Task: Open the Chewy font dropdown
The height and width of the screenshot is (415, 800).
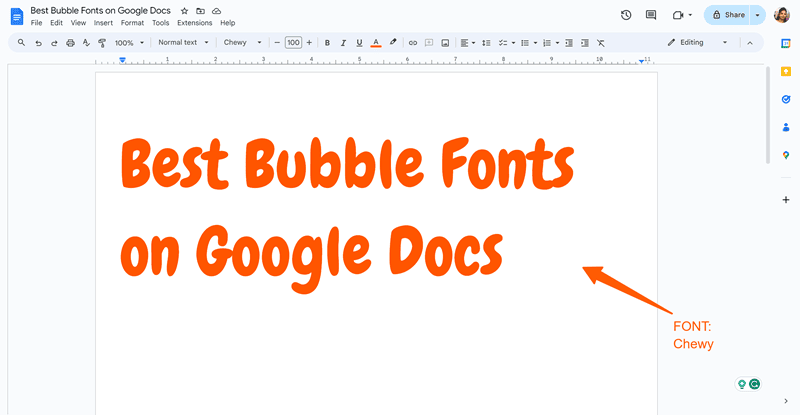Action: coord(242,42)
